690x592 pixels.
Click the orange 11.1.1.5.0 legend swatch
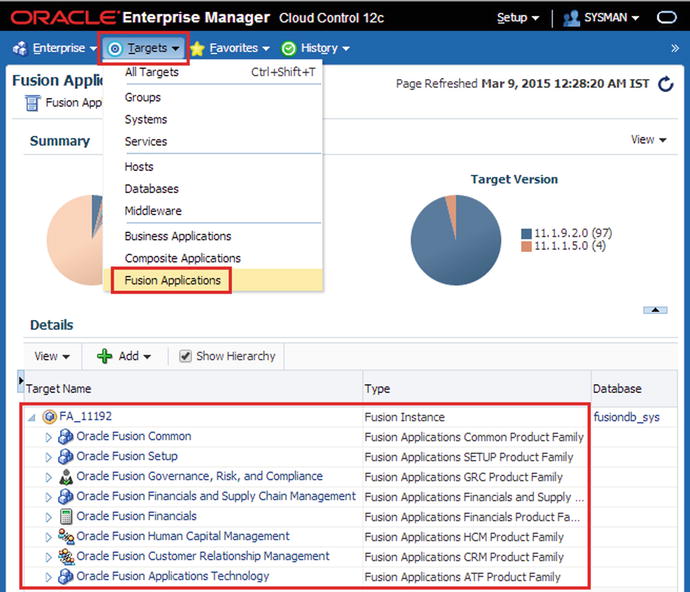coord(526,246)
